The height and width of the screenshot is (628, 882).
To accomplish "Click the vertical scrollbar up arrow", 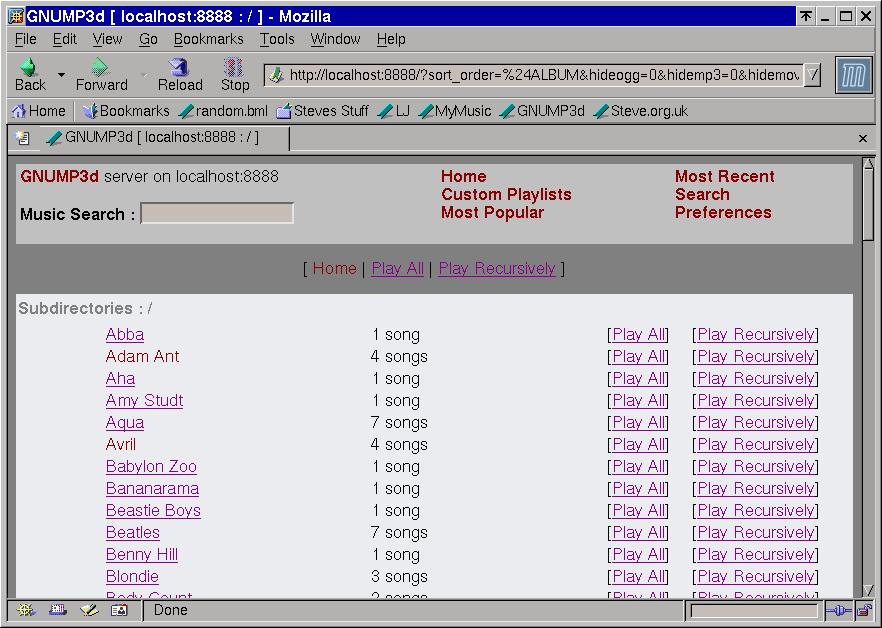I will (x=868, y=165).
